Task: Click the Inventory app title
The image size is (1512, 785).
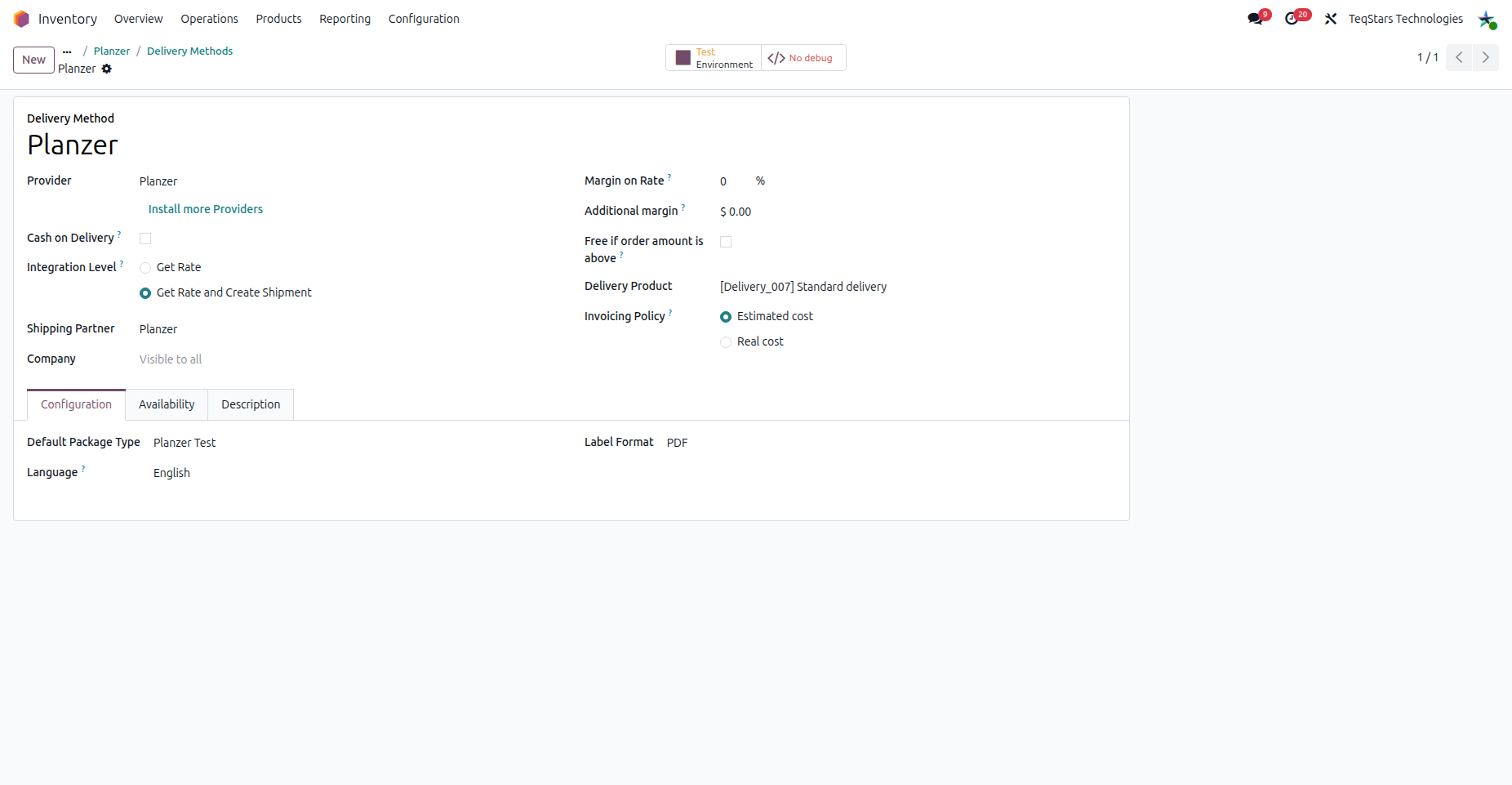Action: (68, 19)
